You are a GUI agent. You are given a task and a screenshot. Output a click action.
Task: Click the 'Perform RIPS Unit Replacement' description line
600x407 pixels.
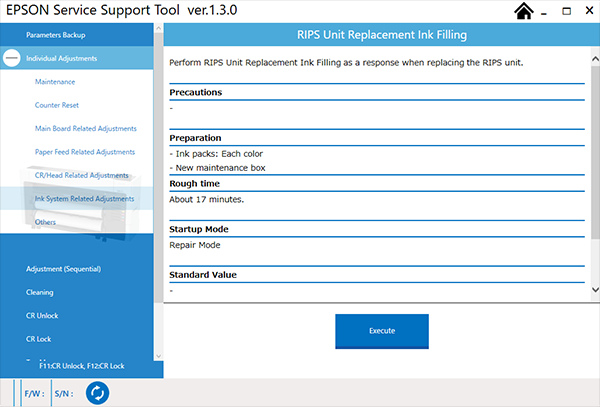click(346, 63)
